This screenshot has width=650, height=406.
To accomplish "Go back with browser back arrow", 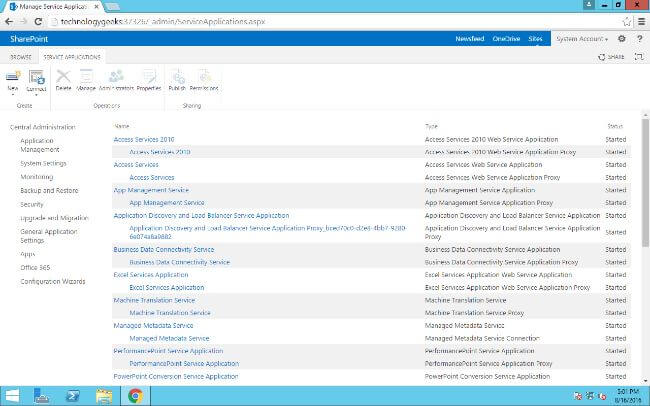I will 9,22.
